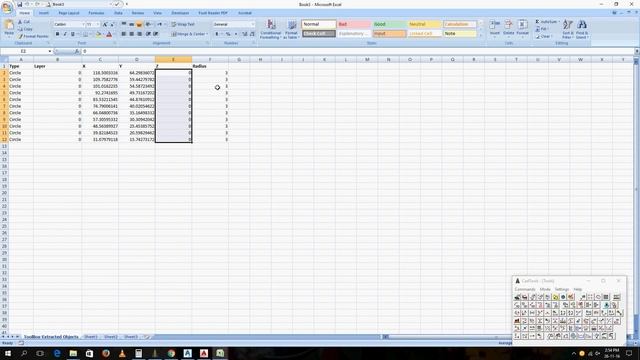Click the Copy command

coord(25,29)
